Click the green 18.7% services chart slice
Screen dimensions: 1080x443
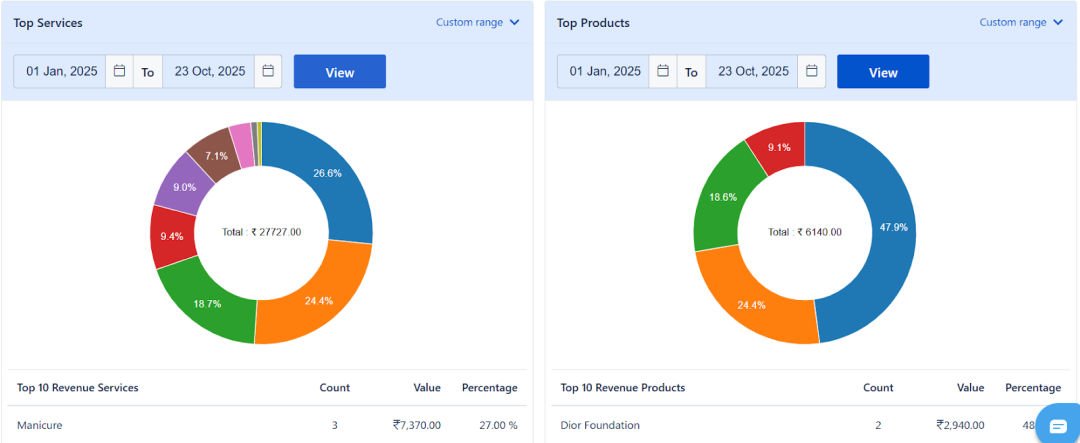[x=208, y=302]
